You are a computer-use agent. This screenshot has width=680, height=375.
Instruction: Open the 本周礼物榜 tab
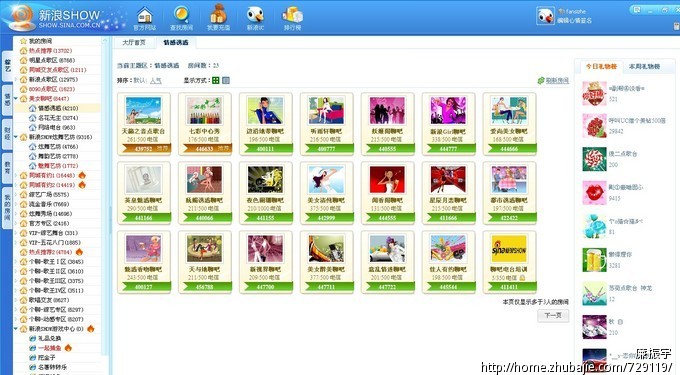click(644, 66)
